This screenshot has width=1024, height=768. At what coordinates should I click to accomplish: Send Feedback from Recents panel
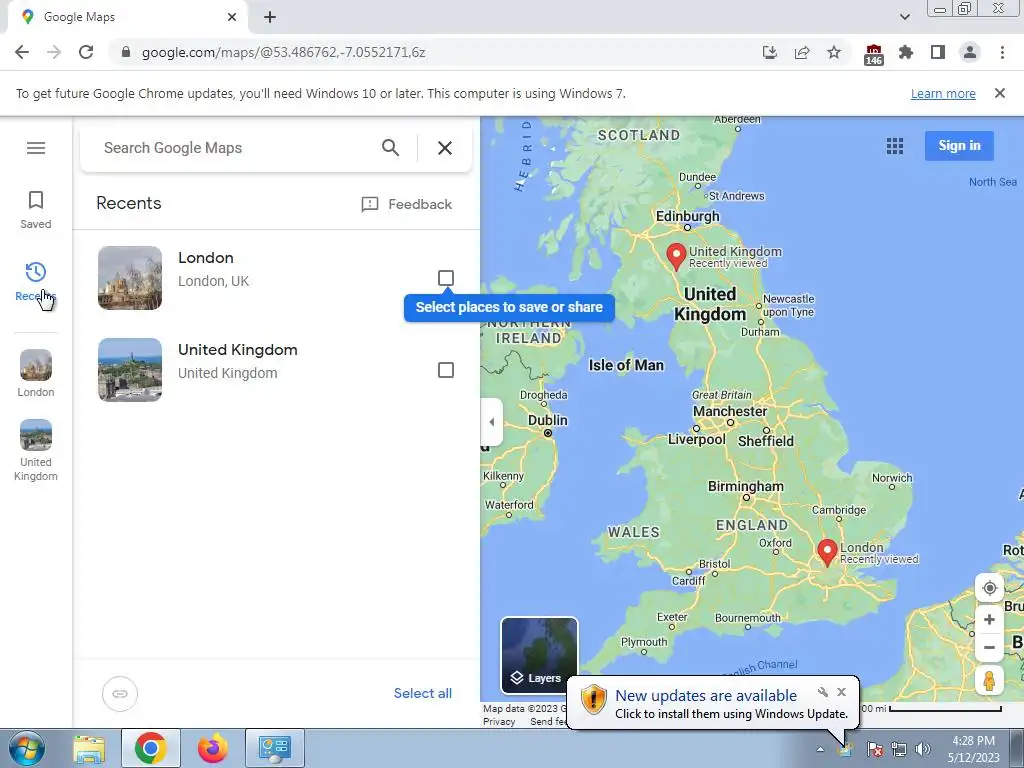pyautogui.click(x=406, y=204)
